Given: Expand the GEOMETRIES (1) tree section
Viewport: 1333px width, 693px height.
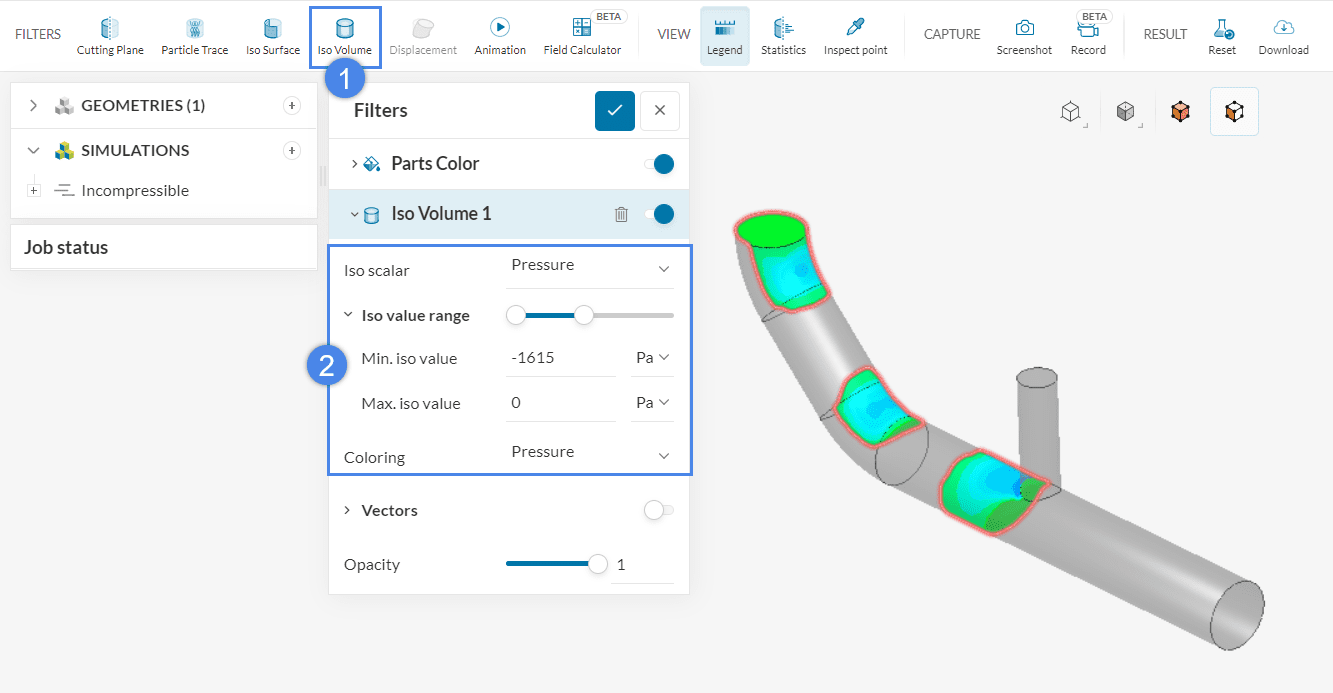Looking at the screenshot, I should tap(34, 106).
